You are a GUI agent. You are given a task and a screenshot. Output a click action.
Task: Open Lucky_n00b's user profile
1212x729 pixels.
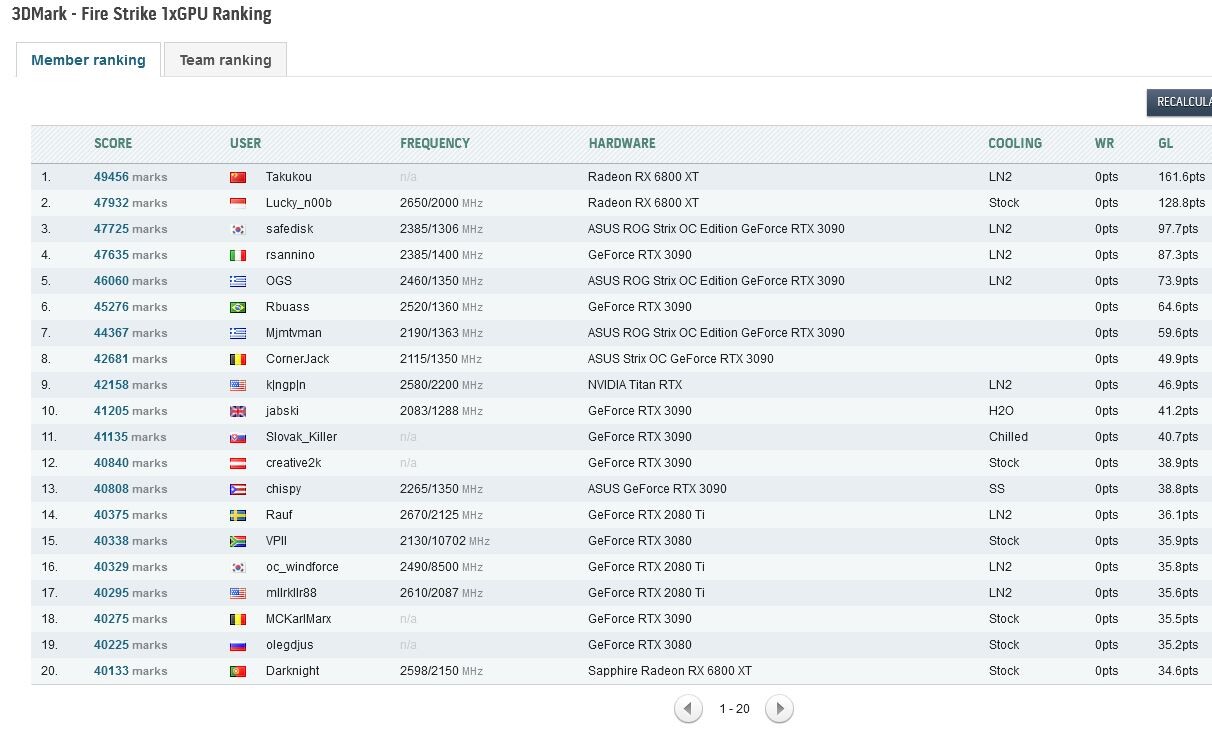299,203
